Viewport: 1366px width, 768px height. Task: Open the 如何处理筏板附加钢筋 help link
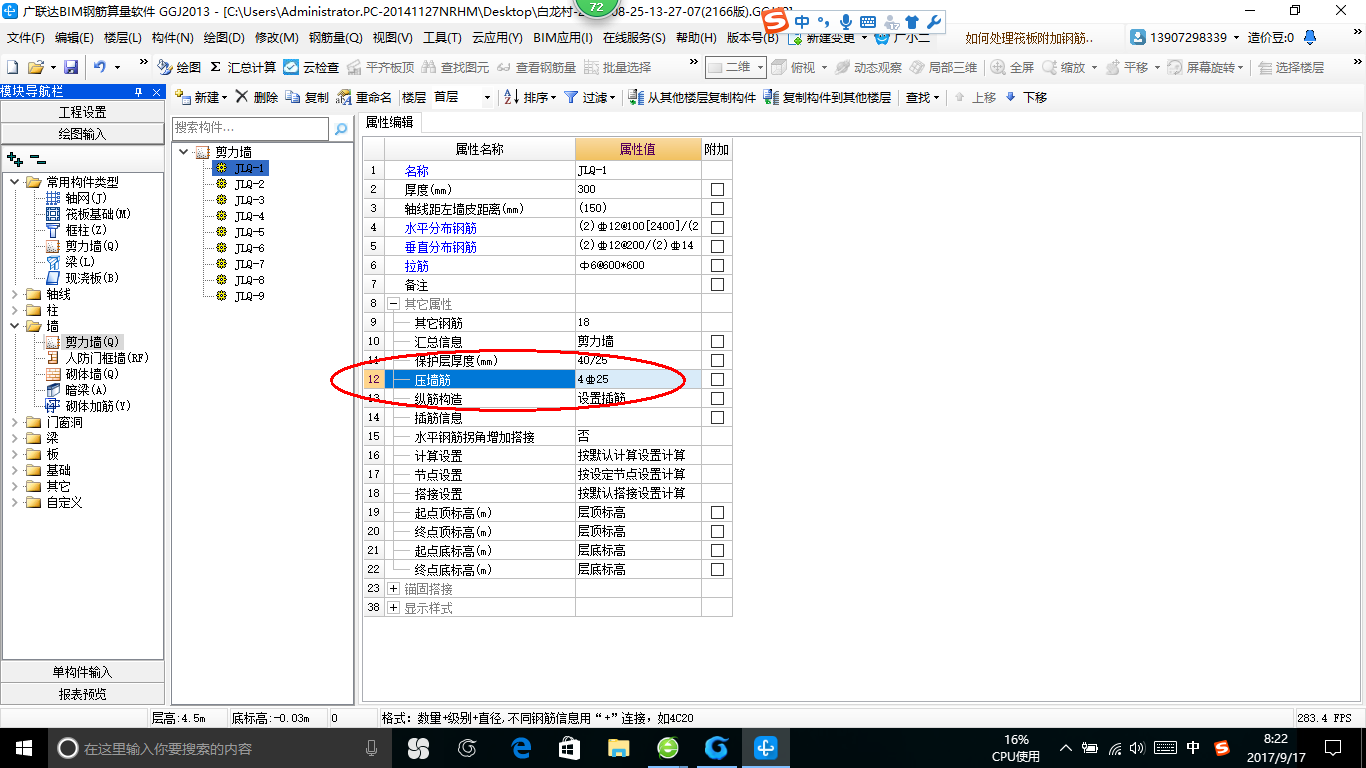pyautogui.click(x=1030, y=38)
